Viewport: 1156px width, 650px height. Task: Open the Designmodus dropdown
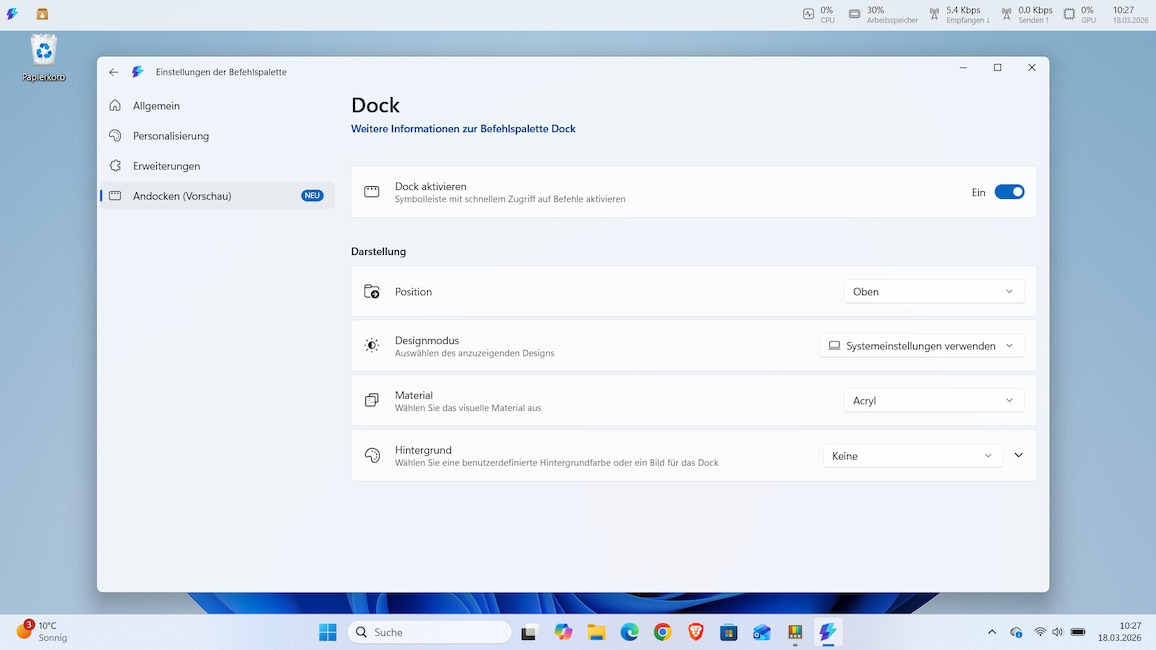click(x=922, y=346)
